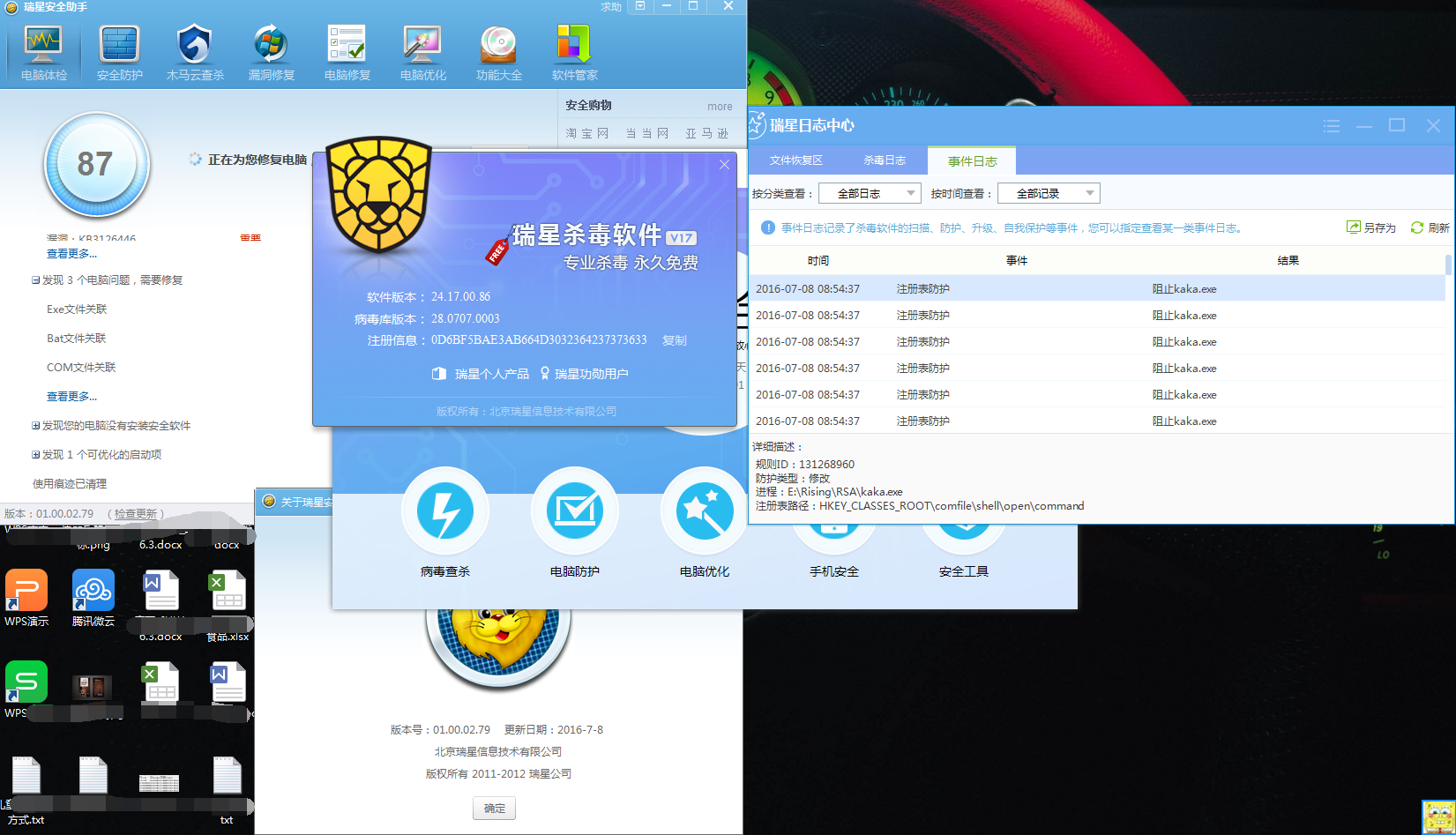The image size is (1456, 835).
Task: Copy registration info with 复制
Action: pos(674,340)
